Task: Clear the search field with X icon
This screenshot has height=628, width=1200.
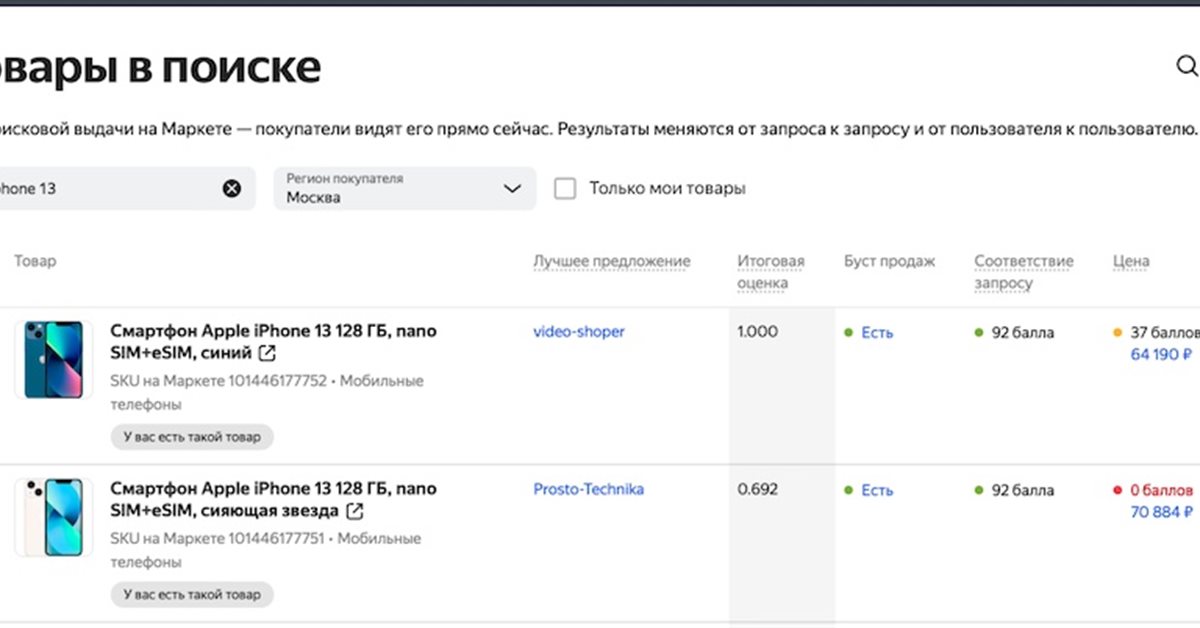Action: pyautogui.click(x=232, y=188)
